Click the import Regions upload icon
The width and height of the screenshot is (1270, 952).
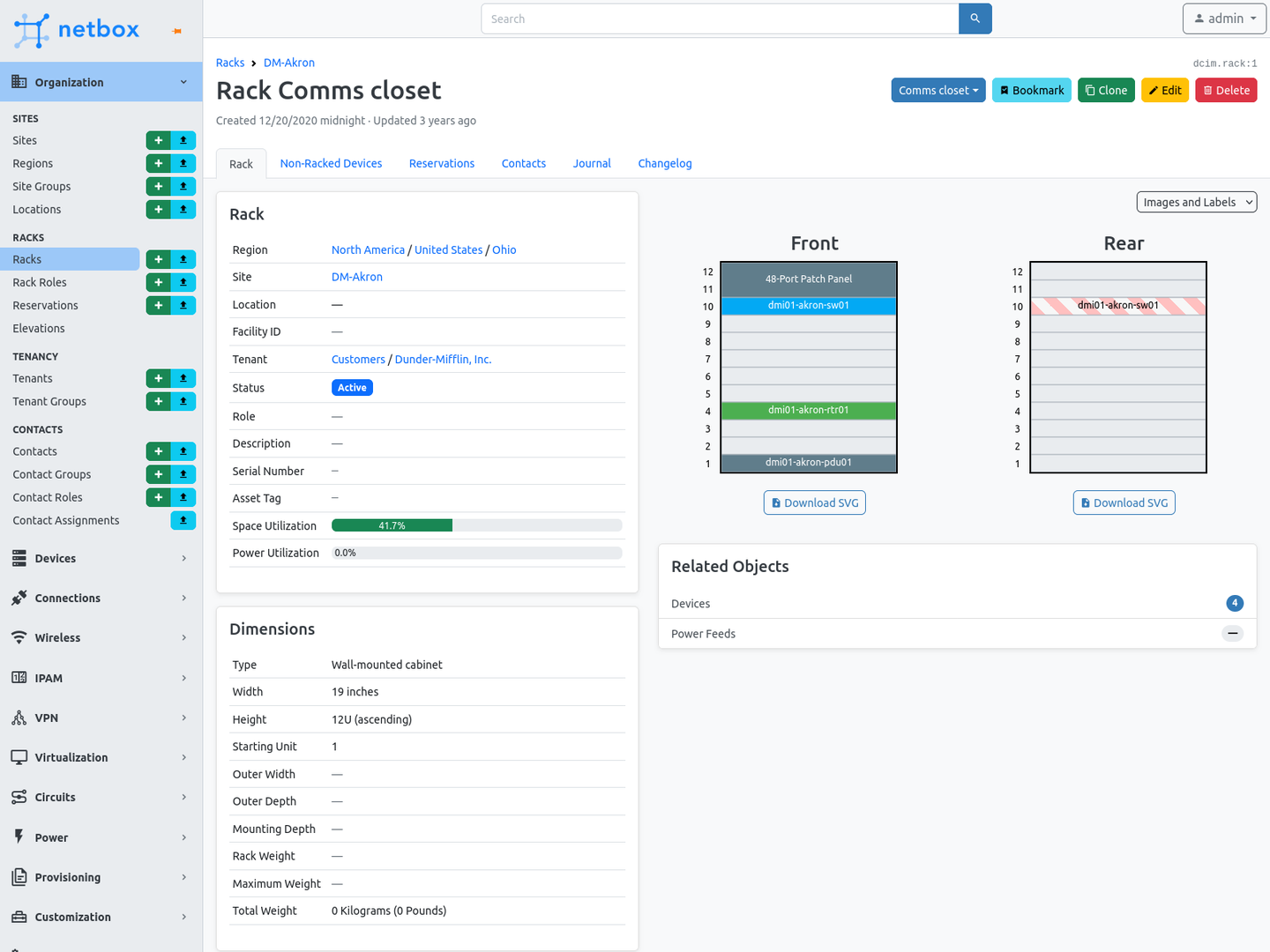(x=183, y=163)
